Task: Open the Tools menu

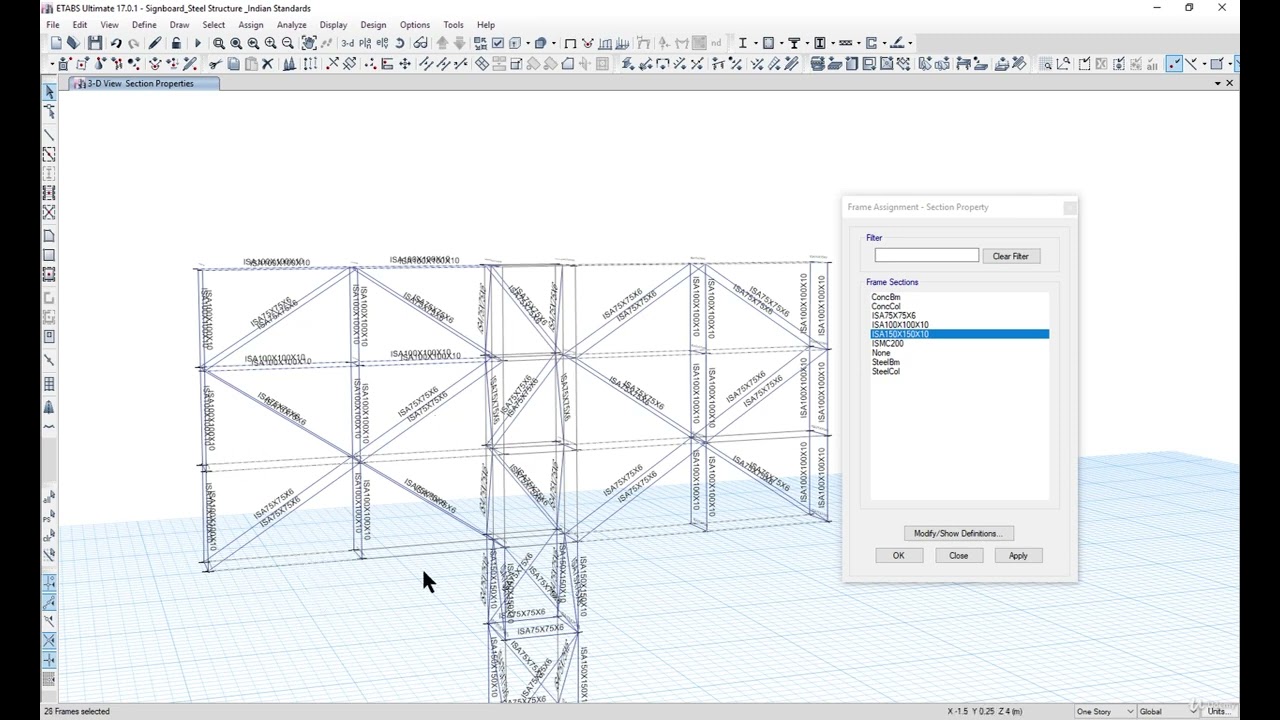Action: point(453,25)
